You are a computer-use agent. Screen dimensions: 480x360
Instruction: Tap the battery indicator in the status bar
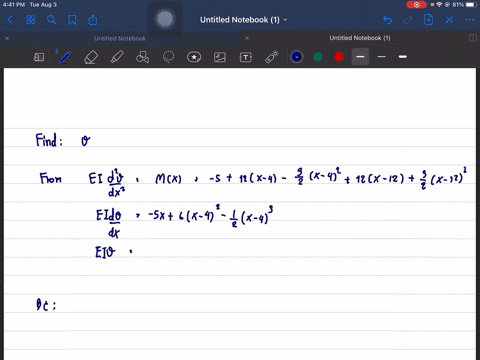[x=471, y=5]
